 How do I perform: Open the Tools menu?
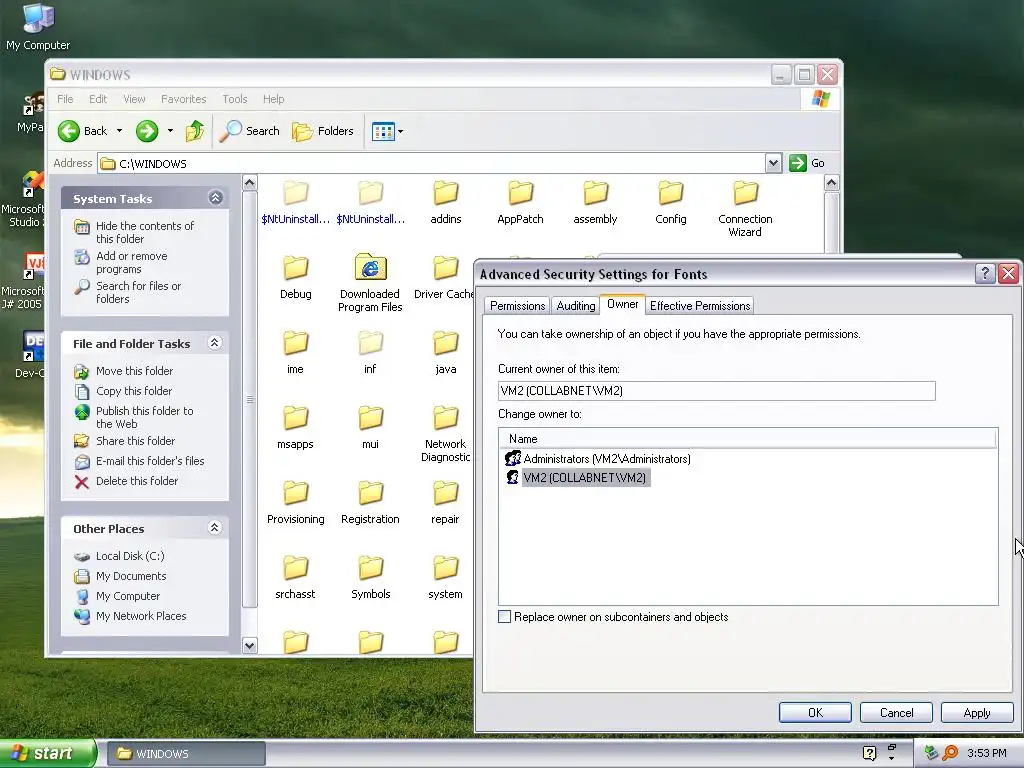234,99
